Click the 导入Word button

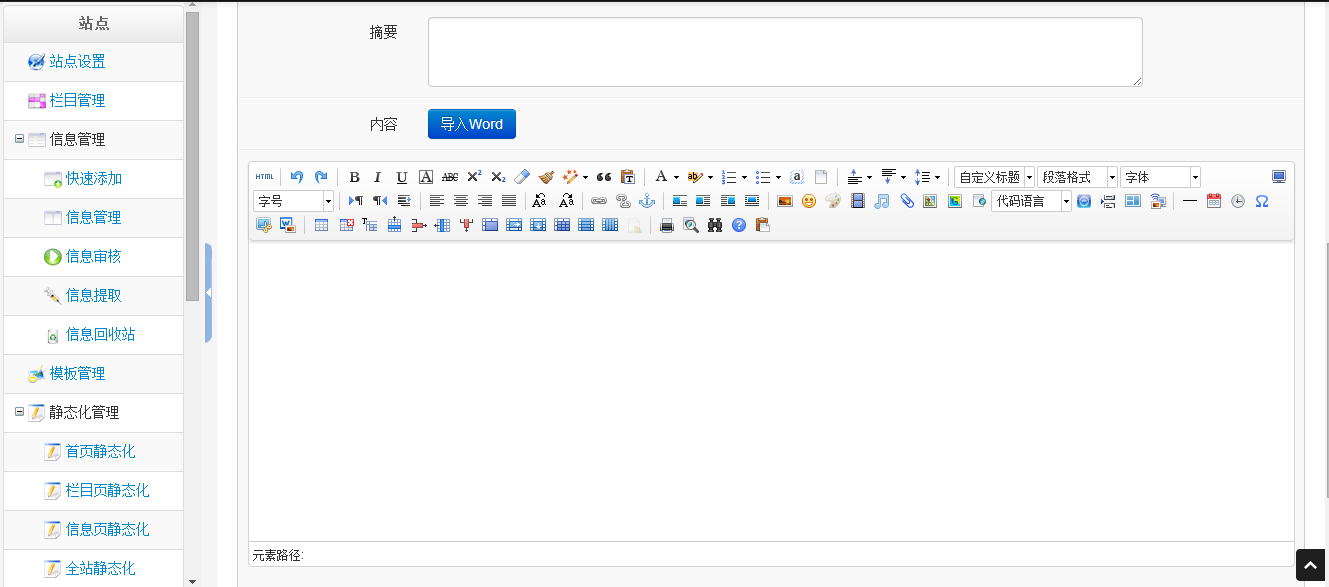[472, 124]
